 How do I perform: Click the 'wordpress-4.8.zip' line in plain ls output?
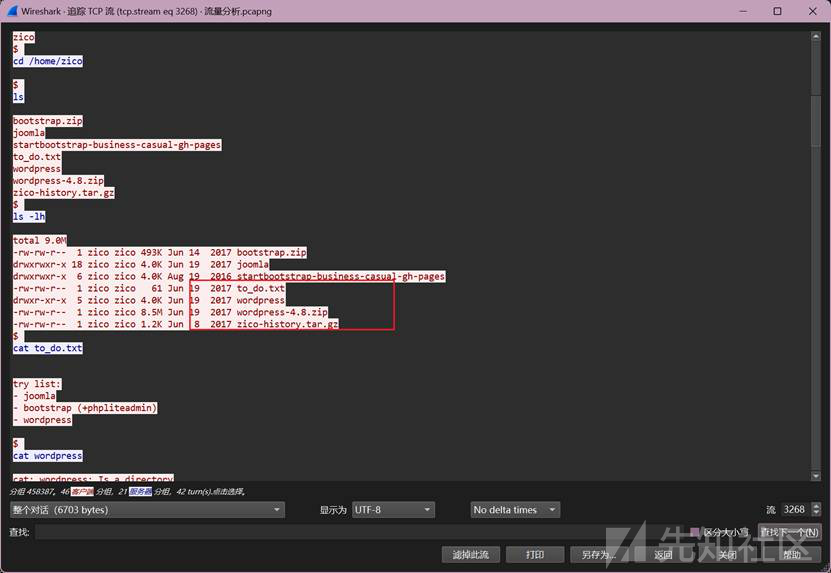[x=58, y=181]
